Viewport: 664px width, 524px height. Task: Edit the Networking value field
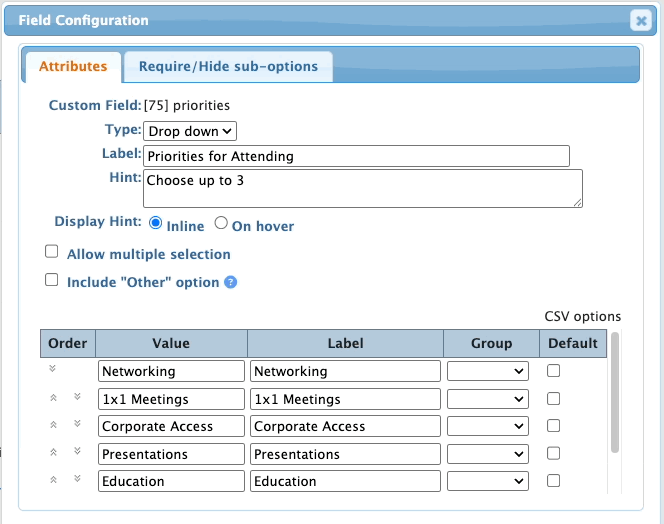pyautogui.click(x=171, y=371)
